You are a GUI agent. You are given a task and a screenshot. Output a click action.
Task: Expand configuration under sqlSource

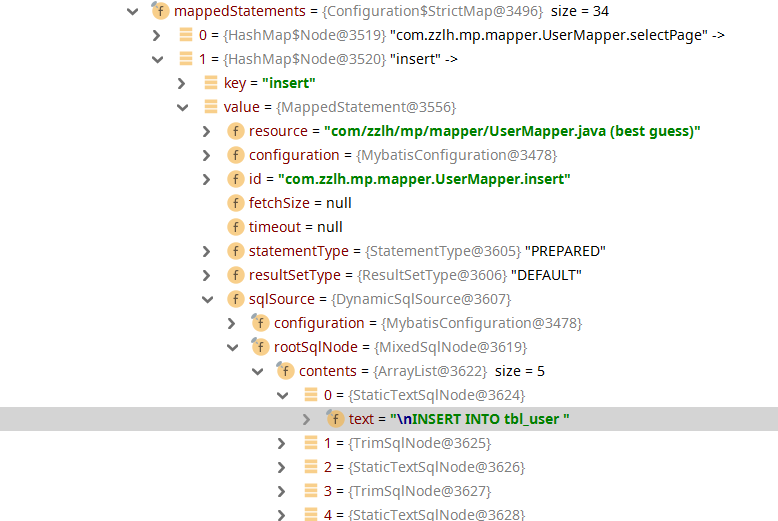pos(232,324)
